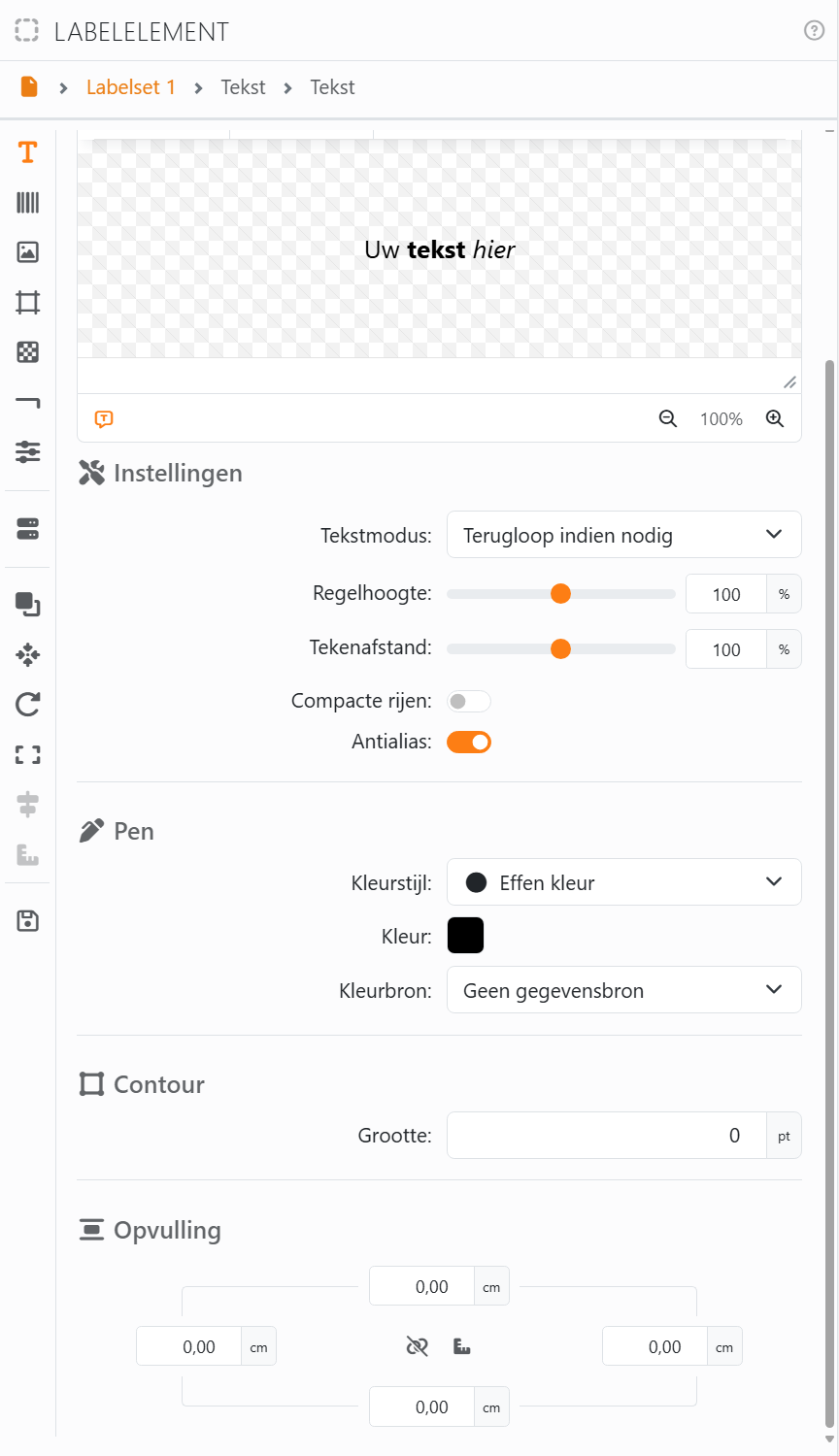Click the layer order icon in sidebar

click(28, 604)
